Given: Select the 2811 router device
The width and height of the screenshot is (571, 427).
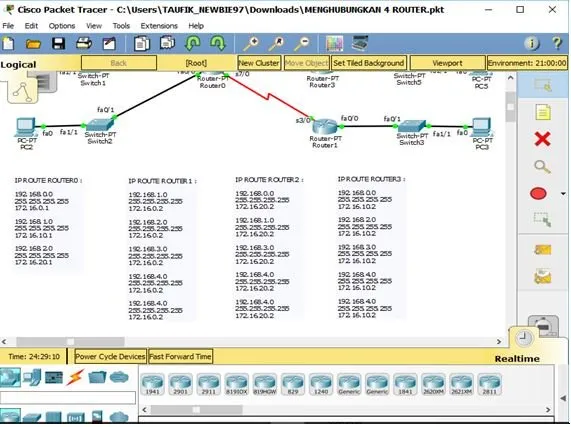Looking at the screenshot, I should pos(489,384).
